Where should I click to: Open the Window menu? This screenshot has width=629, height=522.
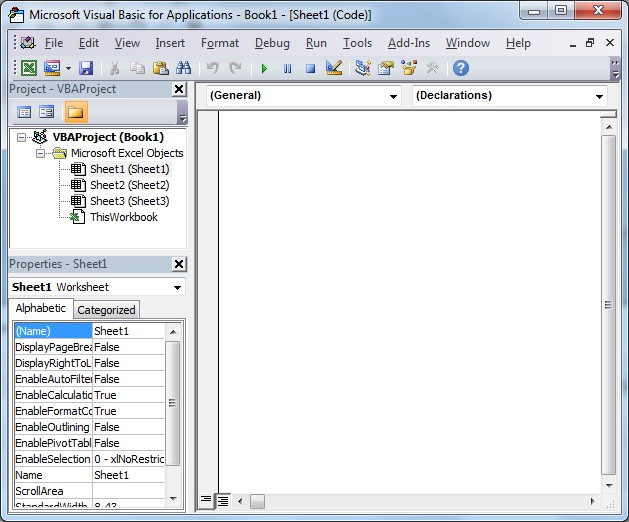(468, 43)
